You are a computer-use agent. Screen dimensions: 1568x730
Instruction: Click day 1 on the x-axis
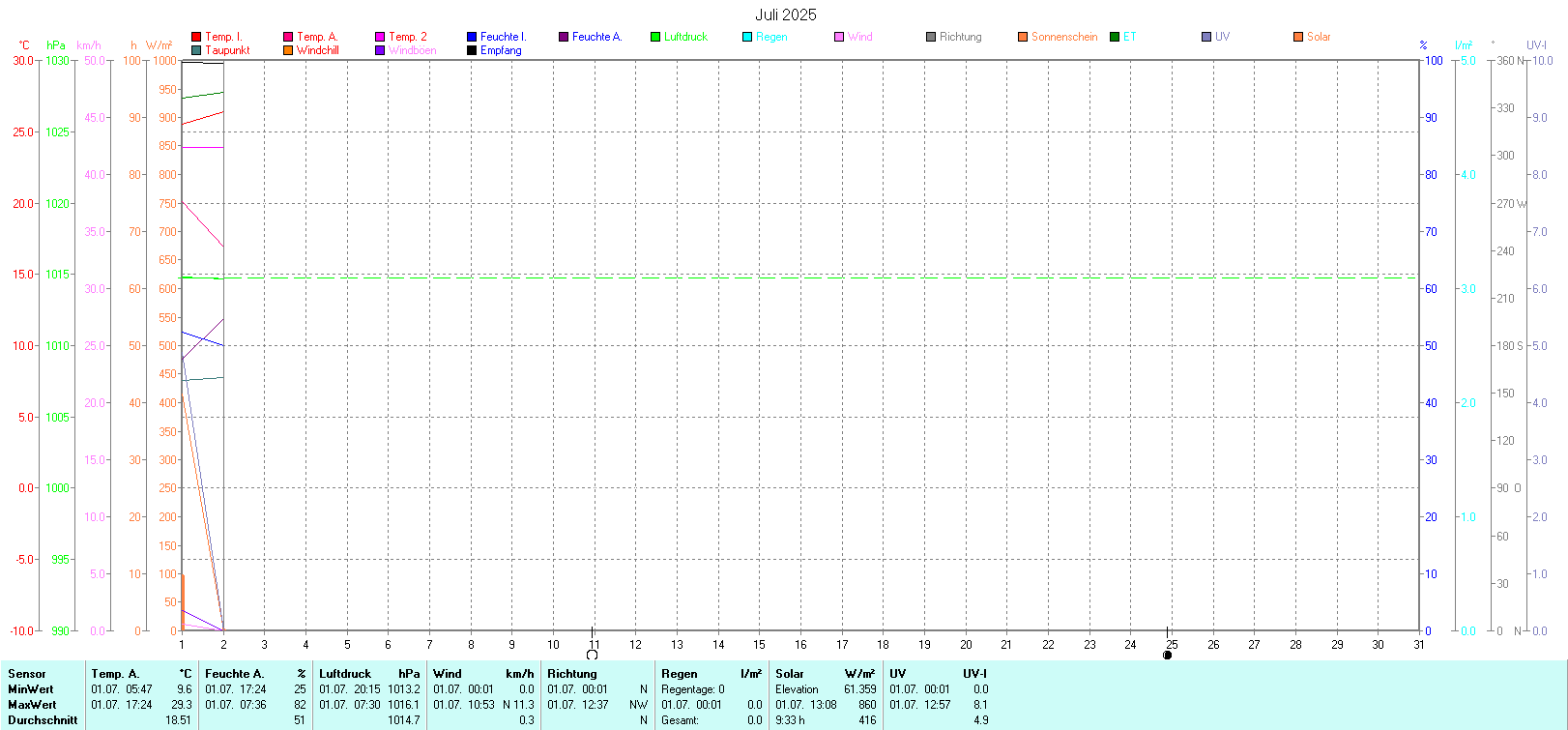[182, 645]
